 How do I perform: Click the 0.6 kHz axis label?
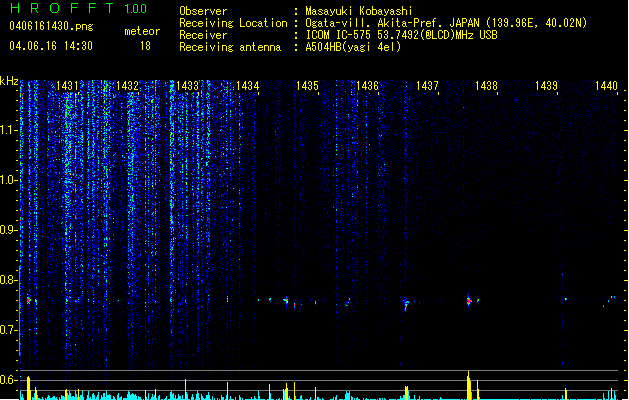[x=9, y=380]
